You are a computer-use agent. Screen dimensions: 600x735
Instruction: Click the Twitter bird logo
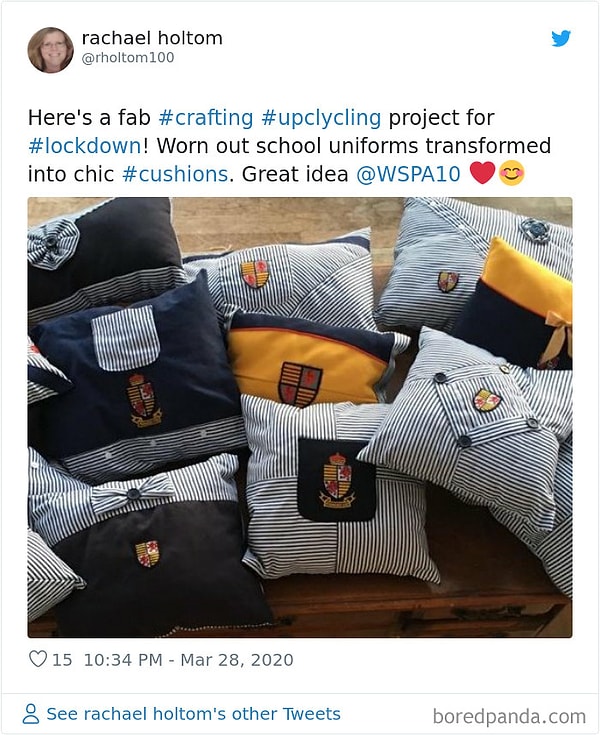(561, 38)
